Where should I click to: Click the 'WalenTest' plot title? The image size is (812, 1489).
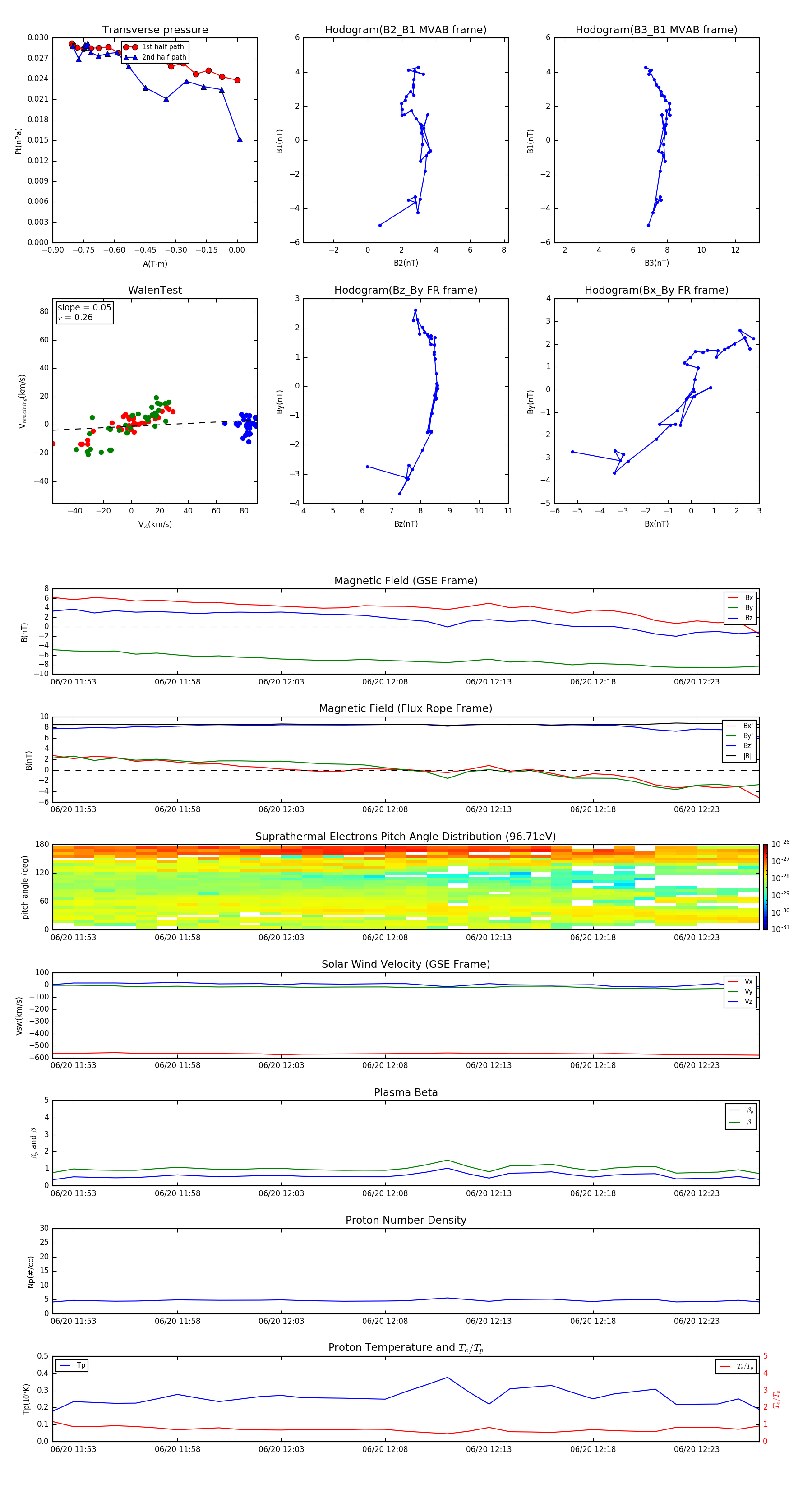click(155, 290)
